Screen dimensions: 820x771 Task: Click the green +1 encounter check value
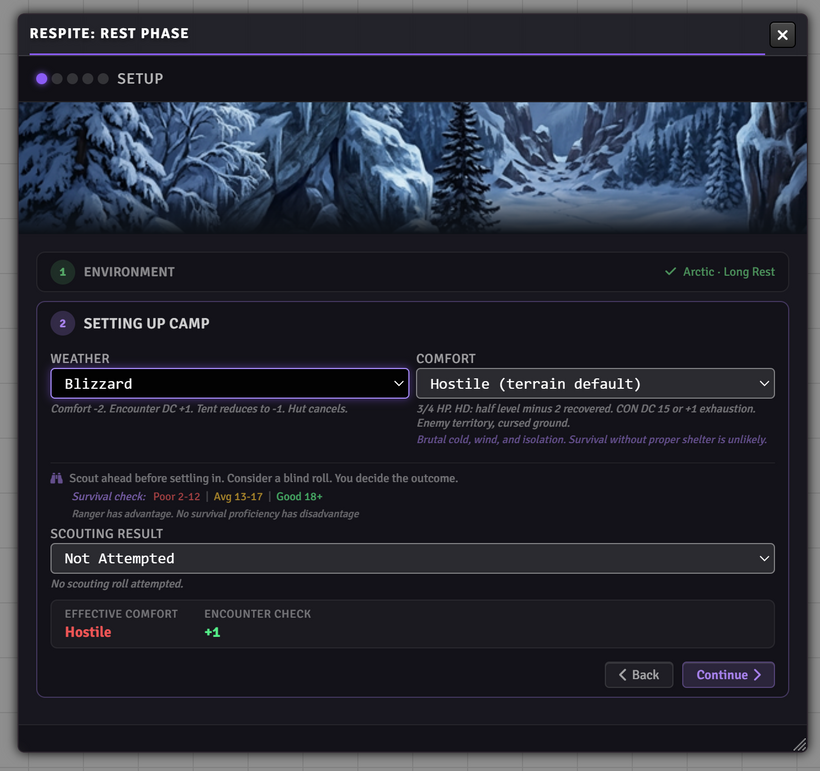212,633
